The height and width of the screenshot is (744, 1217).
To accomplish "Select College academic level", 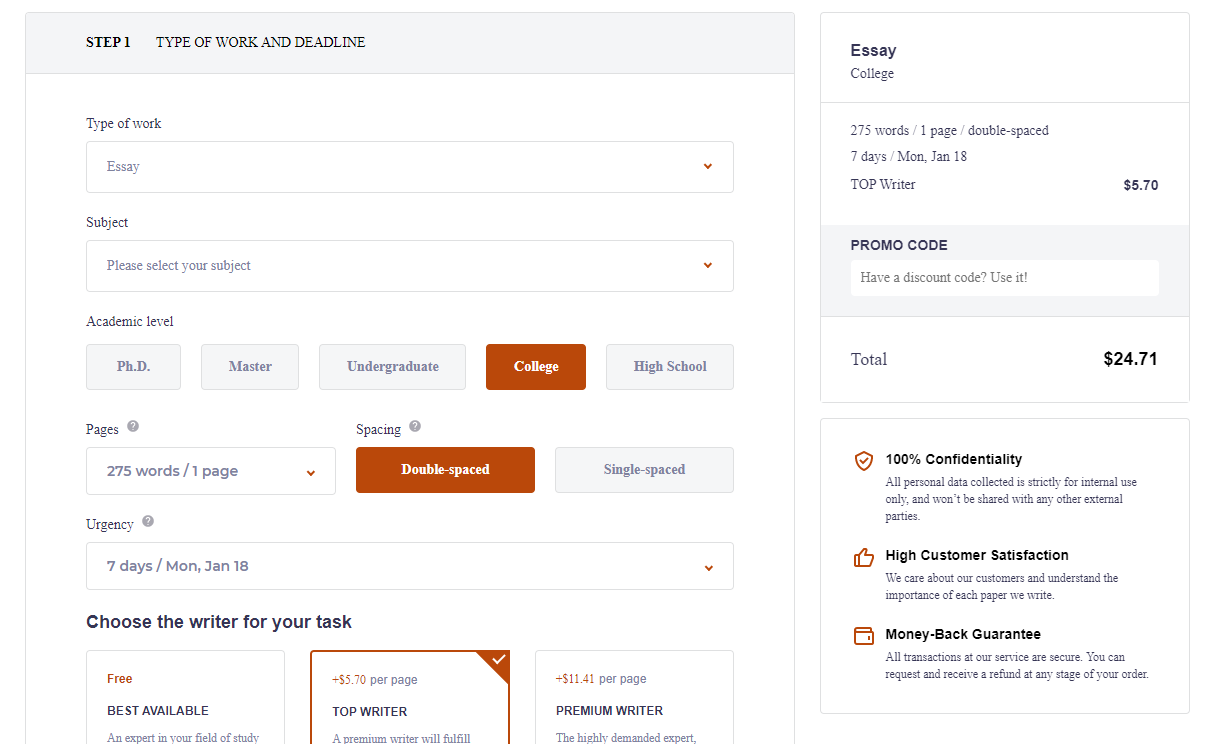I will pyautogui.click(x=536, y=367).
